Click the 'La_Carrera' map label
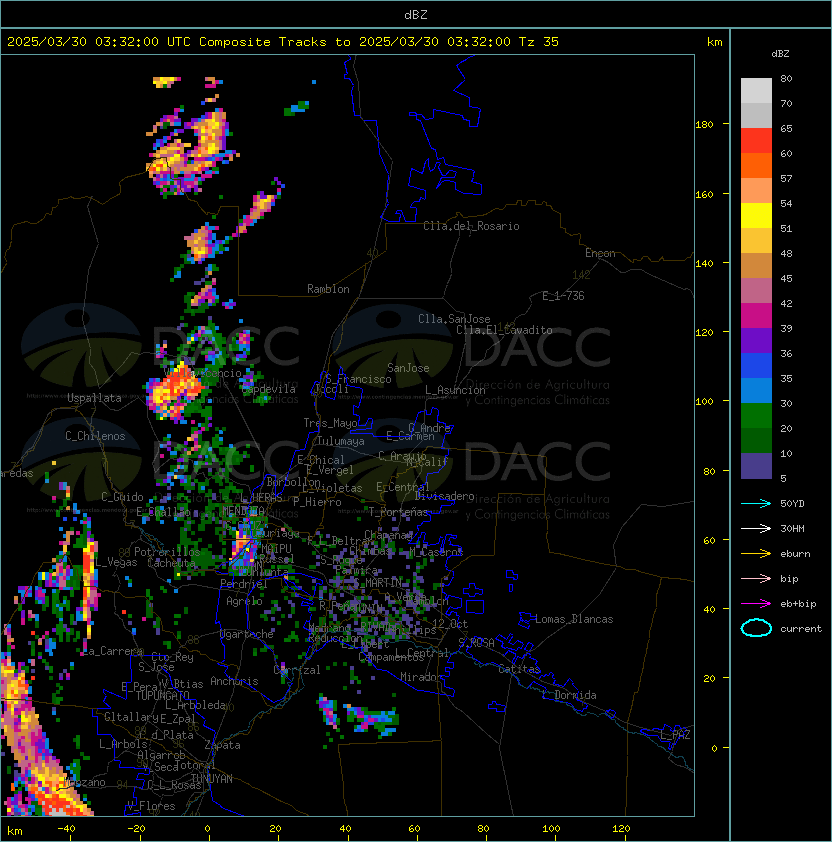The height and width of the screenshot is (842, 832). tap(113, 651)
